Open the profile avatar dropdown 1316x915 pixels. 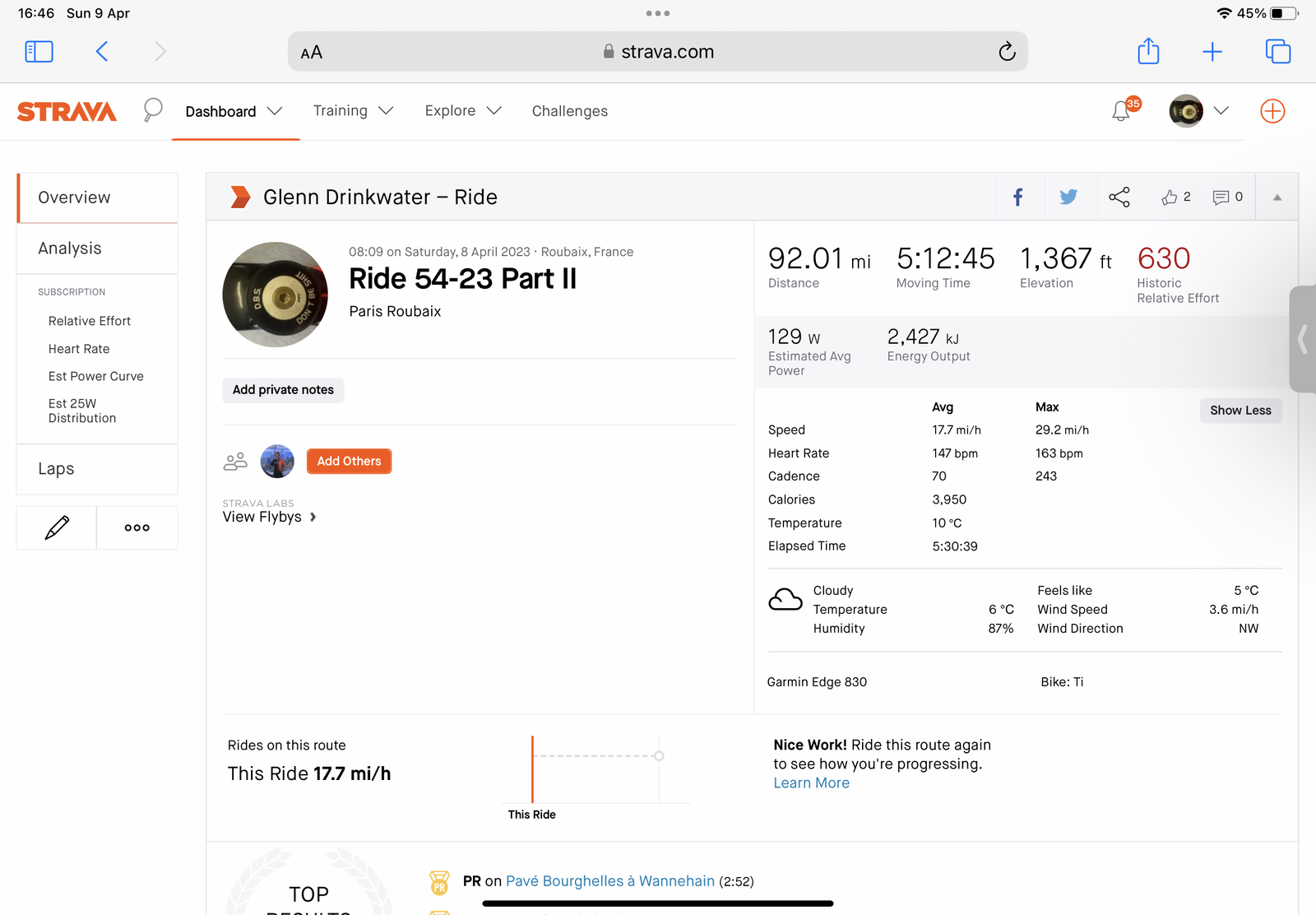click(x=1199, y=111)
